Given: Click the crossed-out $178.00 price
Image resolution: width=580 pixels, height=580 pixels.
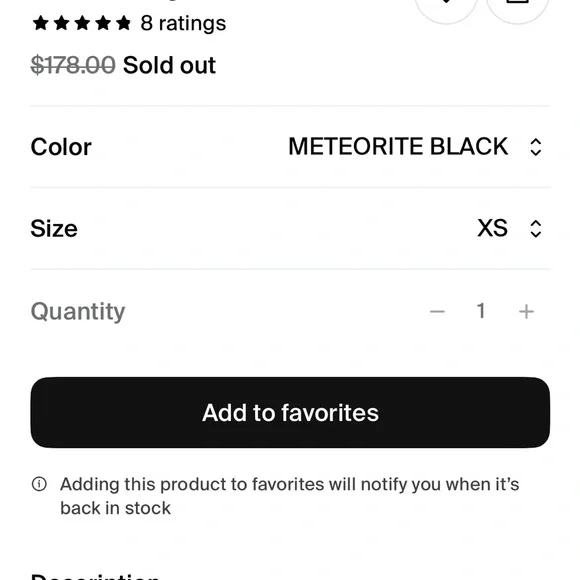Looking at the screenshot, I should coord(73,65).
